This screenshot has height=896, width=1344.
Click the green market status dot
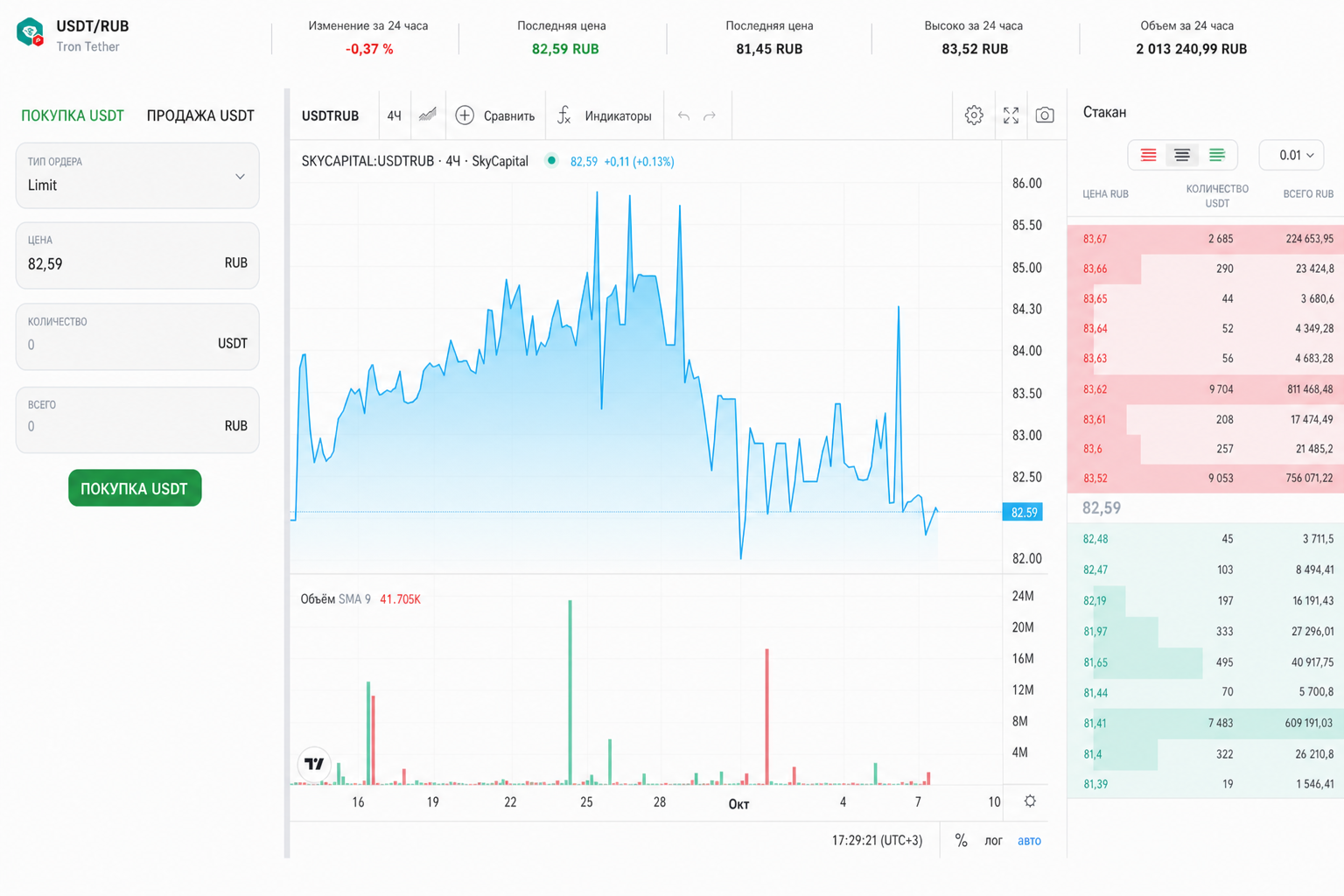click(551, 160)
